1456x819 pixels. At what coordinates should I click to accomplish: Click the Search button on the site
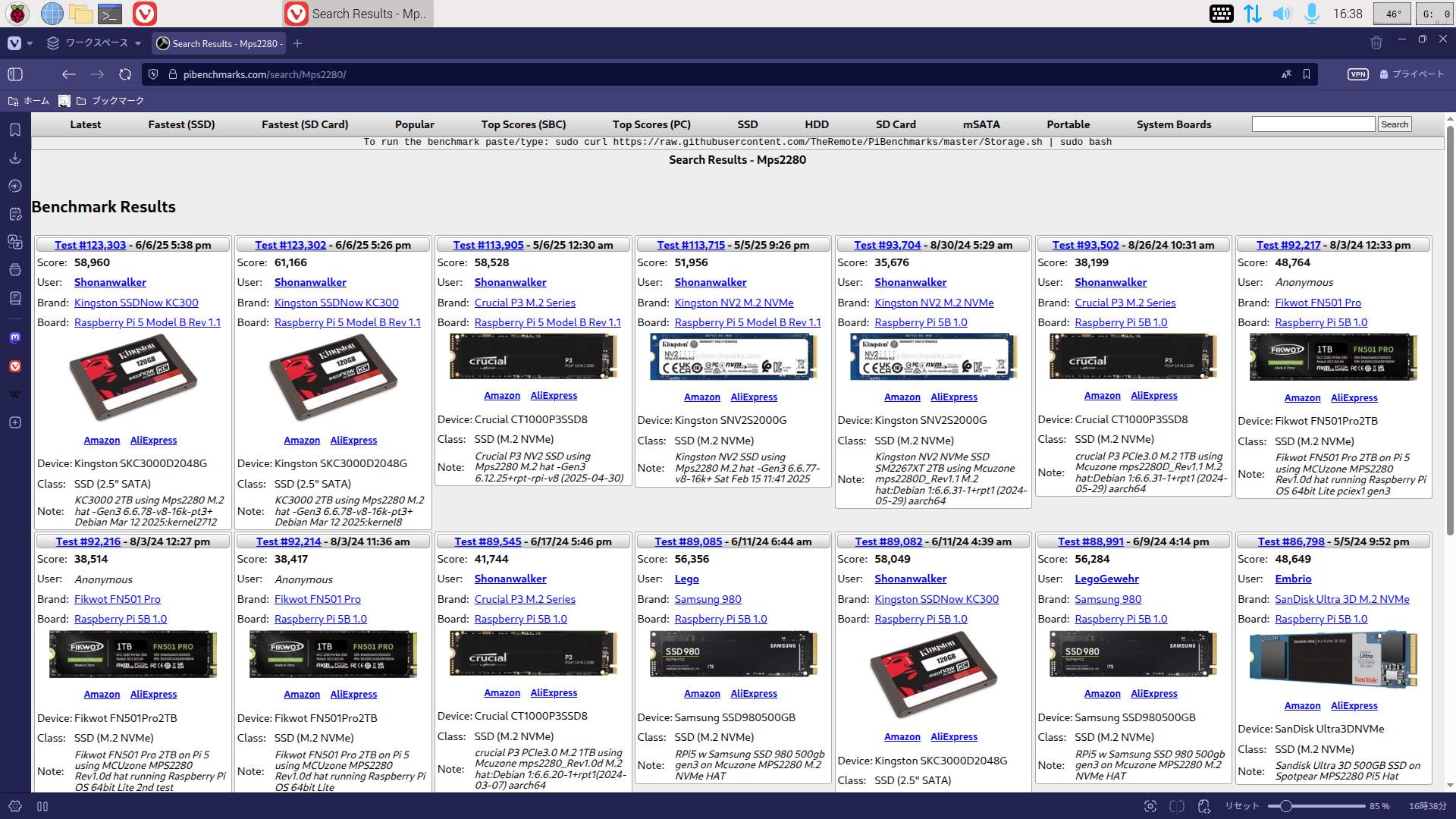pyautogui.click(x=1394, y=124)
